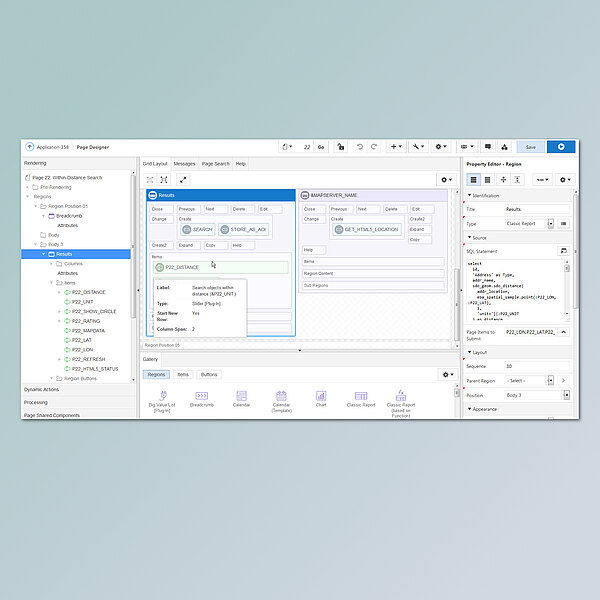Image resolution: width=600 pixels, height=600 pixels.
Task: Toggle Show Common properties view
Action: [473, 179]
